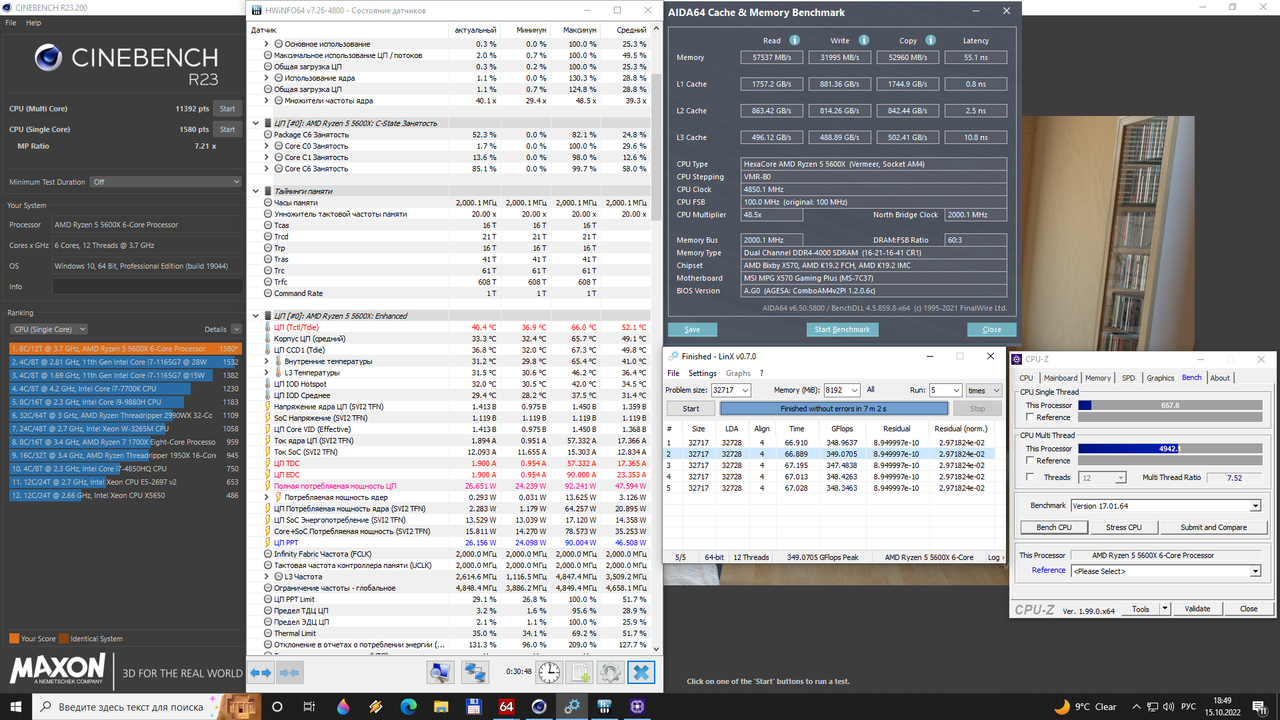Open Microsoft Edge from taskbar
Image resolution: width=1280 pixels, height=720 pixels.
[408, 706]
